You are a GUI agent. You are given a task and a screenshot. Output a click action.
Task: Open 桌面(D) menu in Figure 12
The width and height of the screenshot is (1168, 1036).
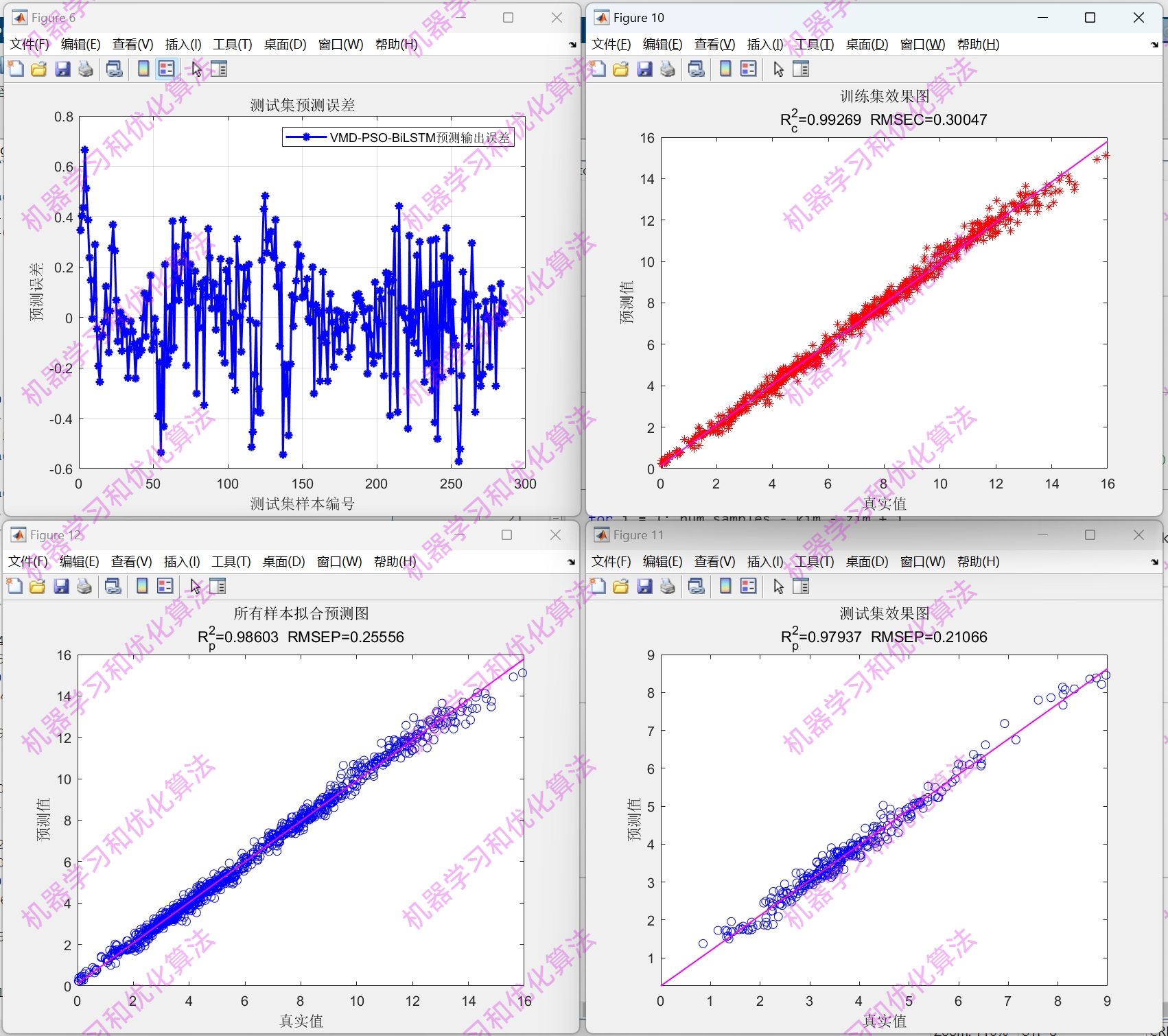pyautogui.click(x=284, y=561)
